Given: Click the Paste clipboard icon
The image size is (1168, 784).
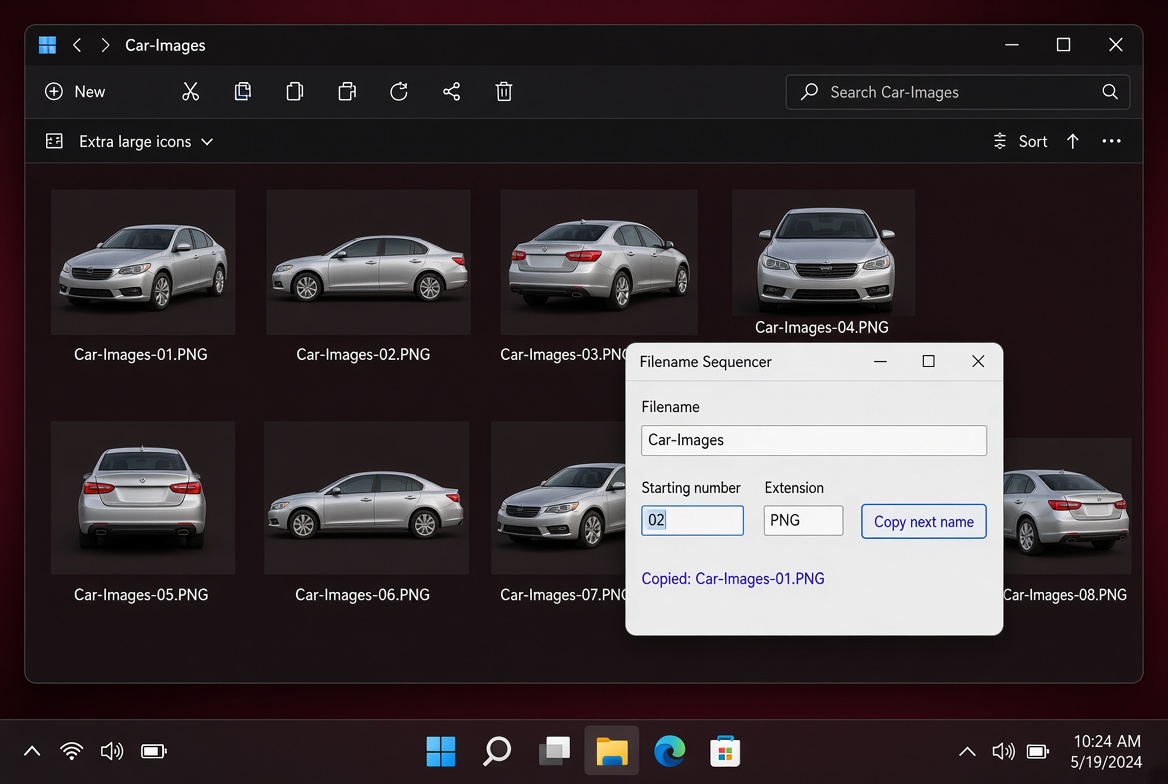Looking at the screenshot, I should point(295,92).
